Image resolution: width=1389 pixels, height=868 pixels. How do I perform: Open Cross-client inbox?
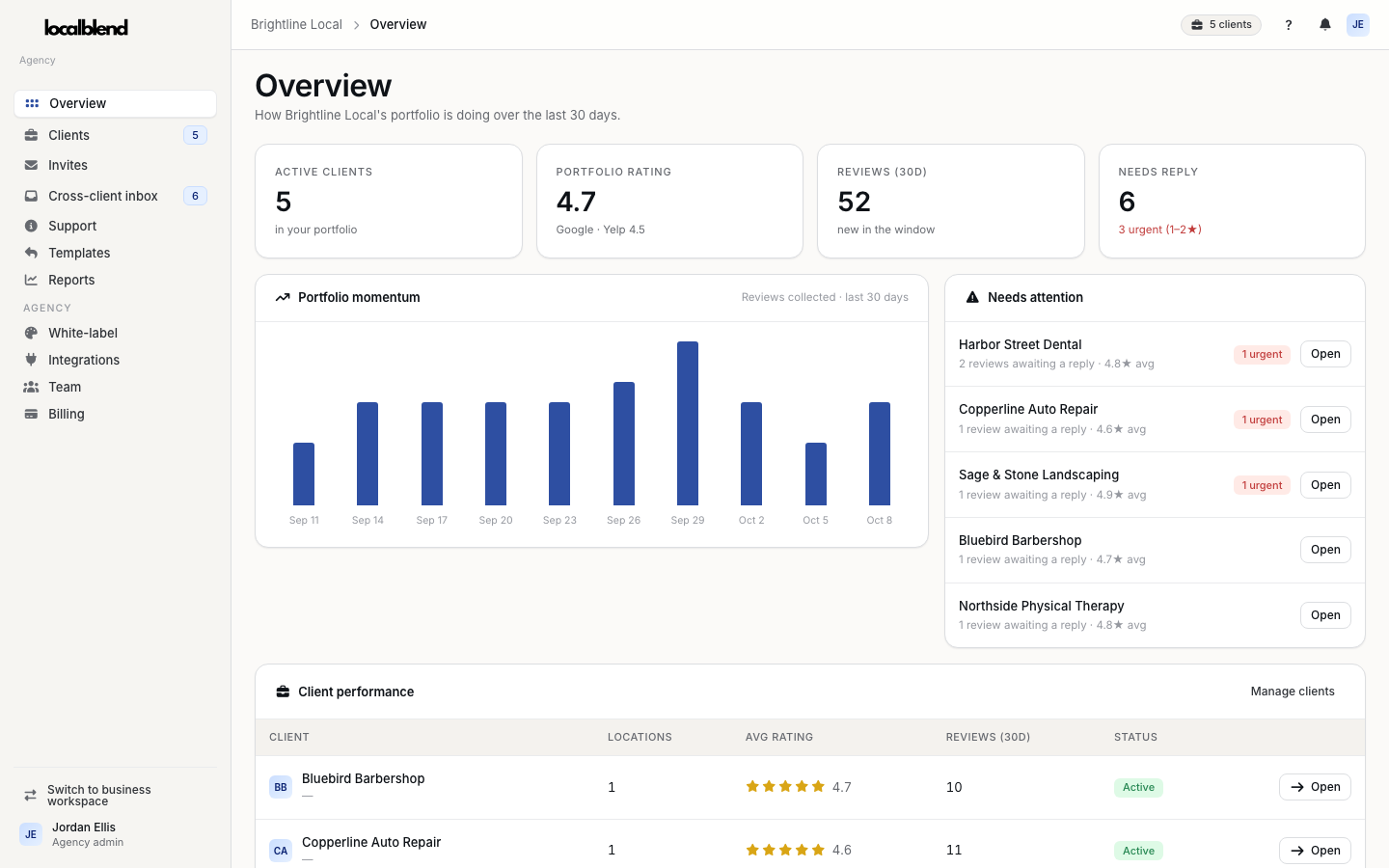pyautogui.click(x=115, y=196)
